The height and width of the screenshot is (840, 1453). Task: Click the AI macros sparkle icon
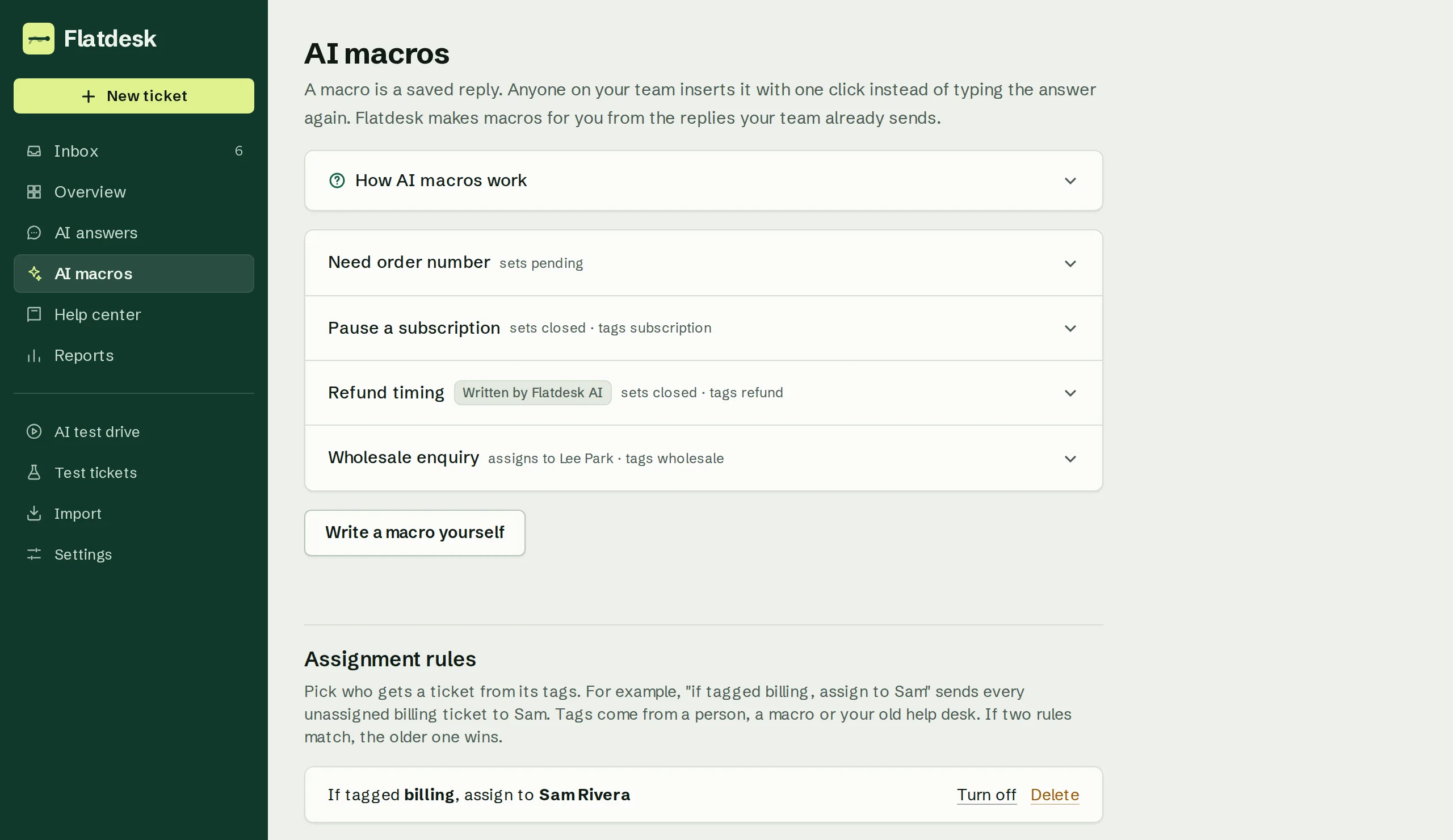pyautogui.click(x=35, y=274)
